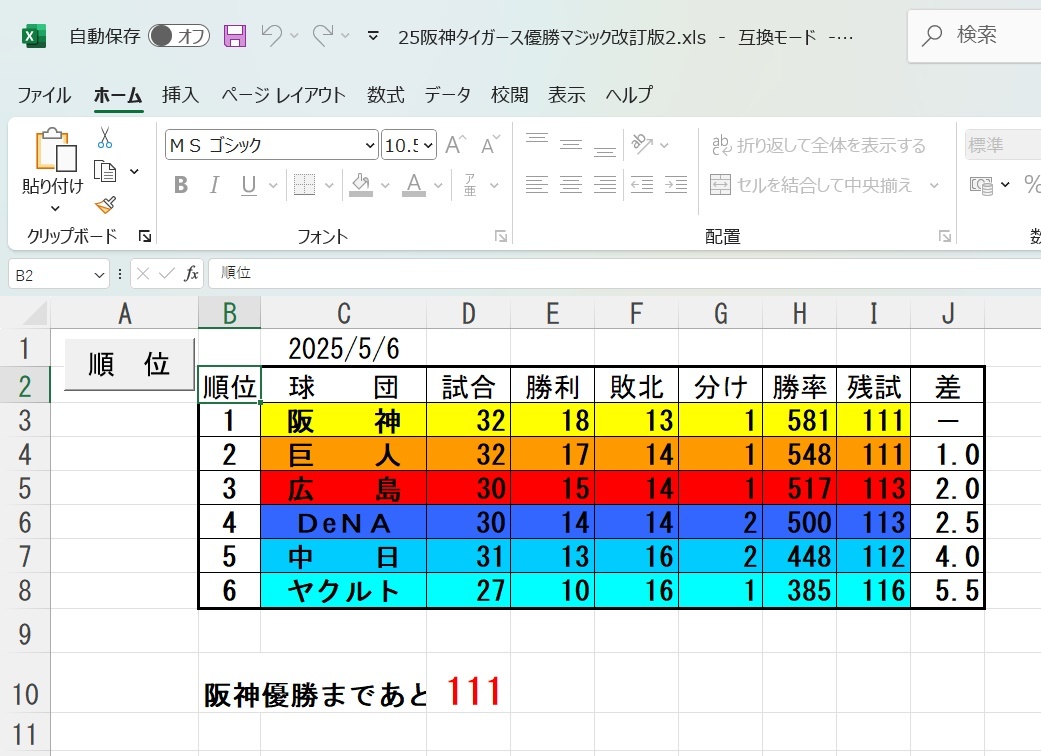Apply cell borders
Image resolution: width=1041 pixels, height=756 pixels.
click(x=304, y=185)
